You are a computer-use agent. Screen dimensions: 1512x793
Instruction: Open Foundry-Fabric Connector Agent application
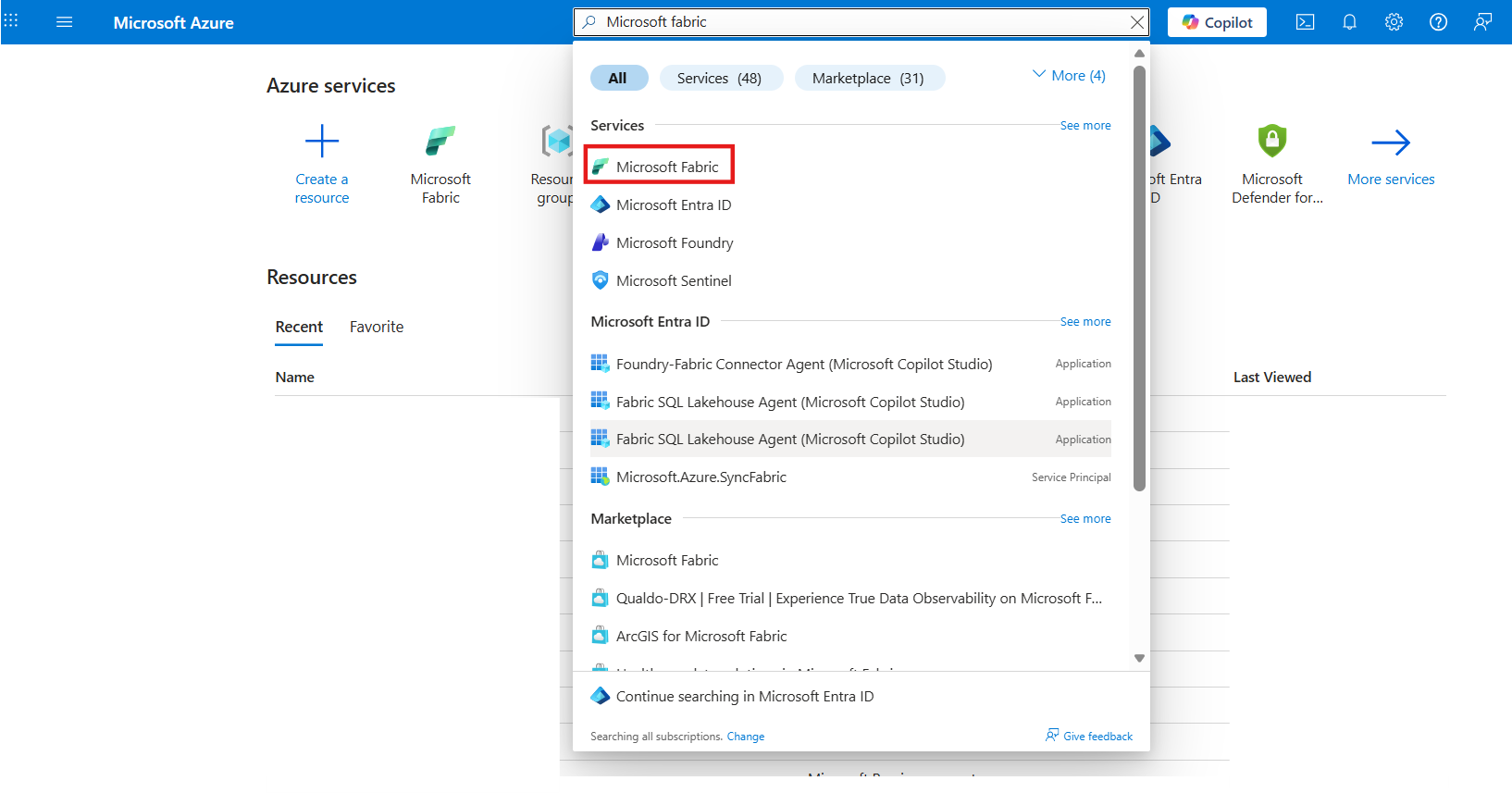pyautogui.click(x=850, y=365)
